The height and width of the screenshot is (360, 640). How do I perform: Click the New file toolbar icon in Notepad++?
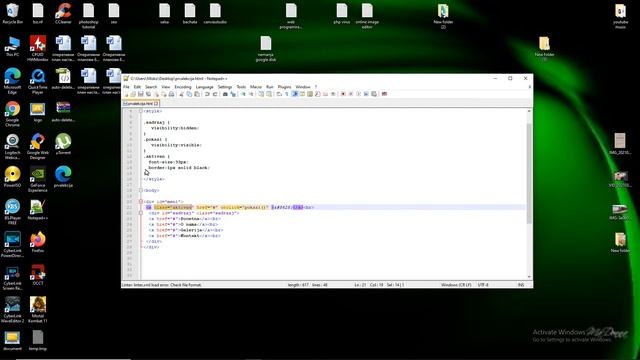click(126, 94)
